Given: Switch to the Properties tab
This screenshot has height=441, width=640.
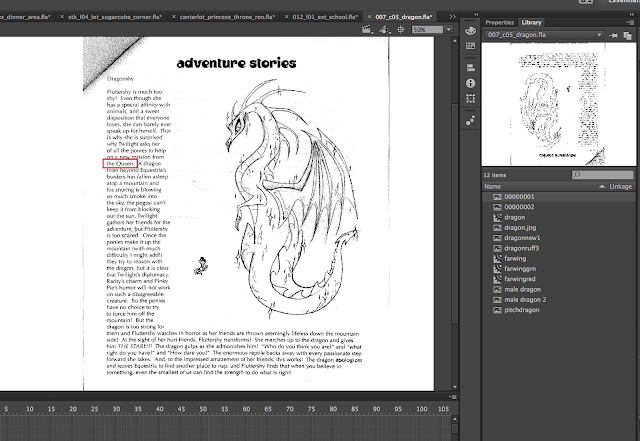Looking at the screenshot, I should (x=499, y=22).
